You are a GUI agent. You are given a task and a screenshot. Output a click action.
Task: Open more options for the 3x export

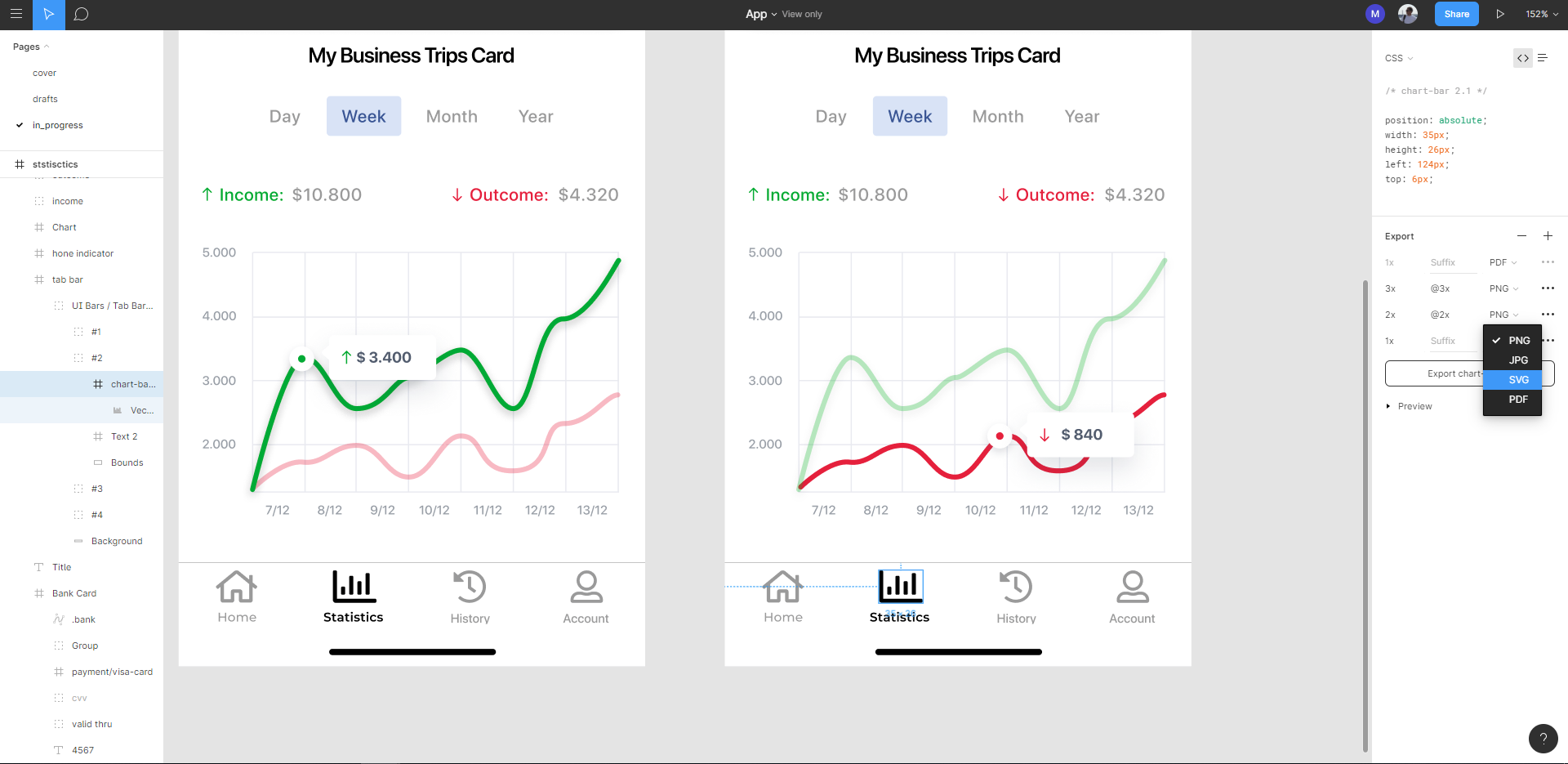[1548, 288]
